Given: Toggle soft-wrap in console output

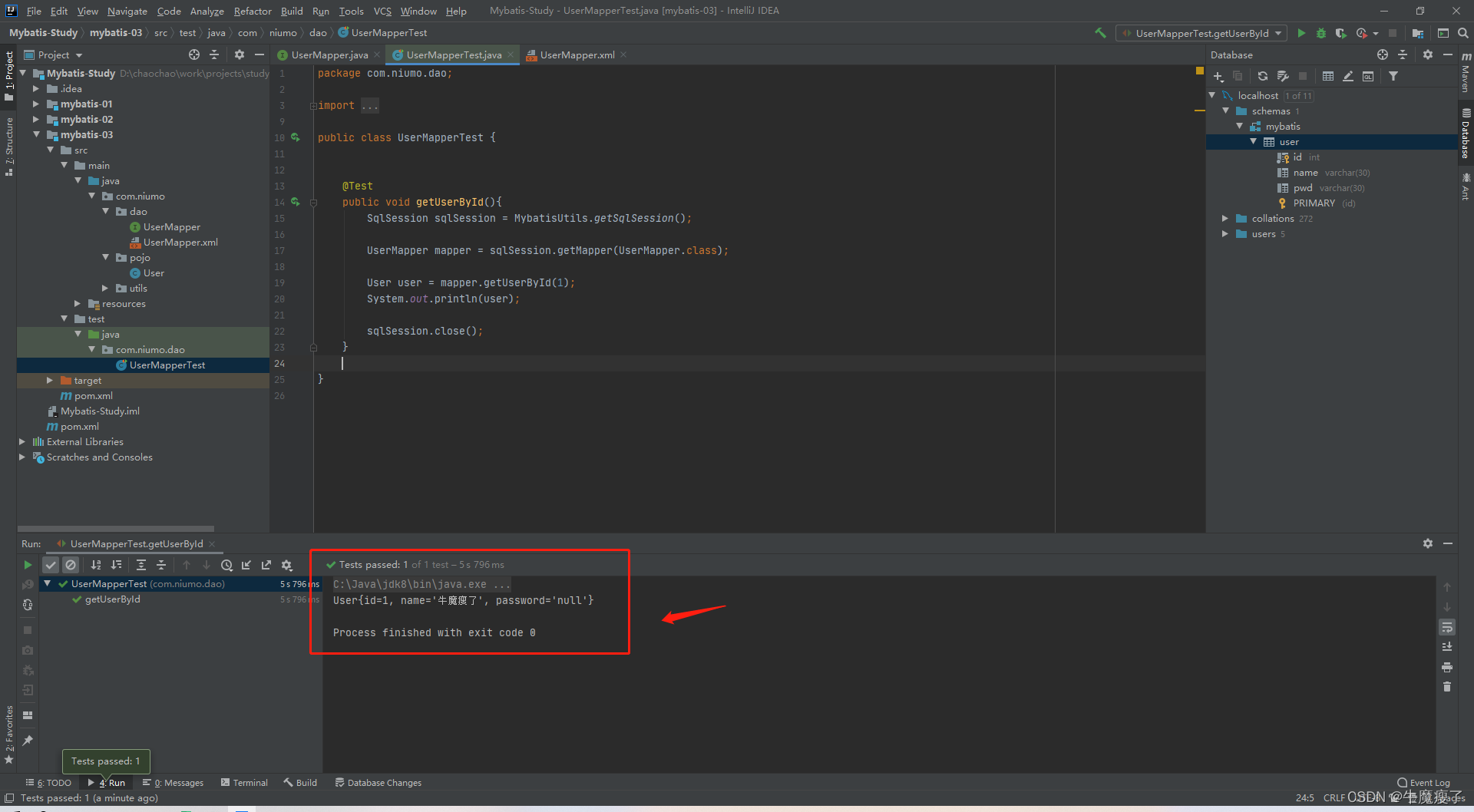Looking at the screenshot, I should [1447, 627].
